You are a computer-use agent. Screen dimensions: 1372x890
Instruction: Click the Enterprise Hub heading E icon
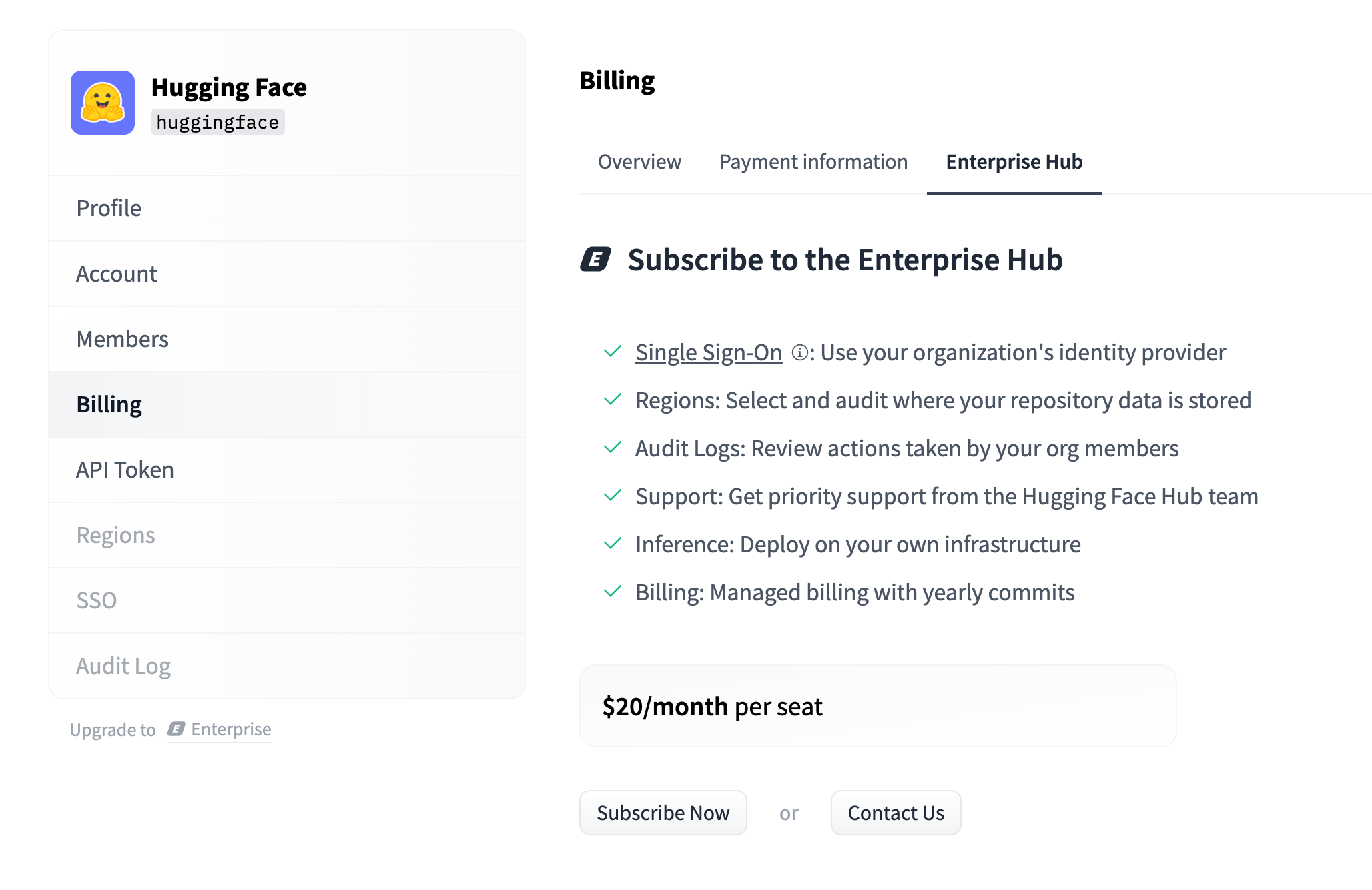595,260
